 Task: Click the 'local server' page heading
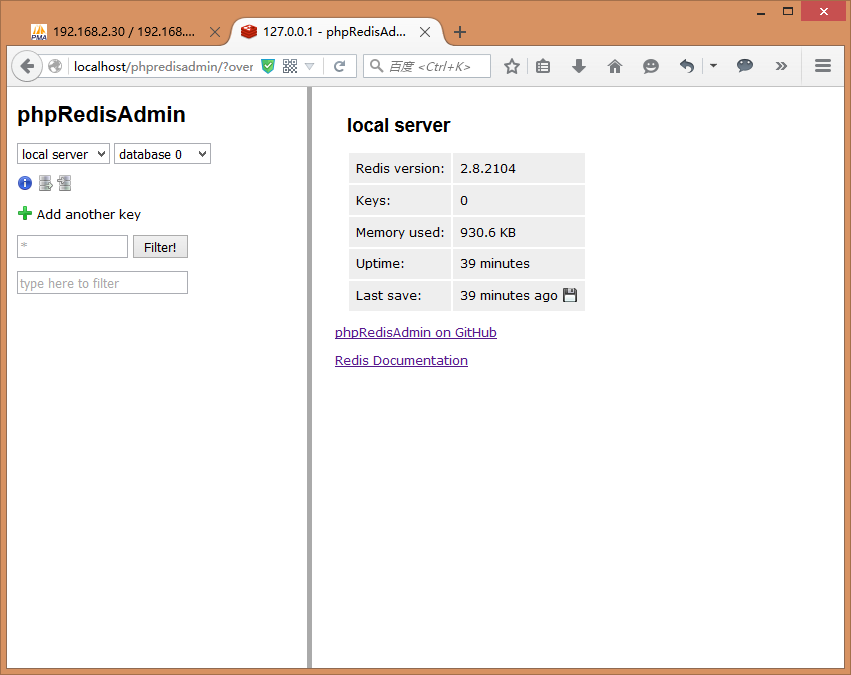(398, 125)
